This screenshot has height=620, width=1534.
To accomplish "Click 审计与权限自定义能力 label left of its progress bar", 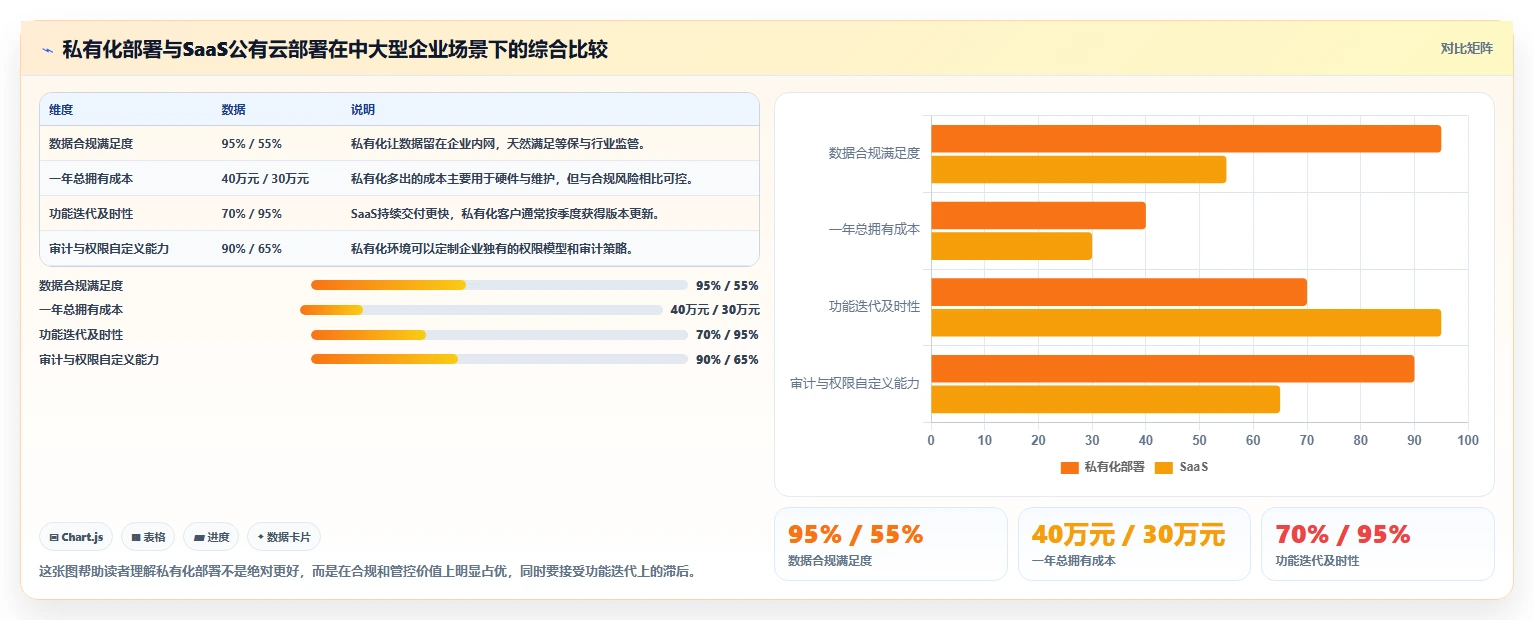I will tap(99, 359).
